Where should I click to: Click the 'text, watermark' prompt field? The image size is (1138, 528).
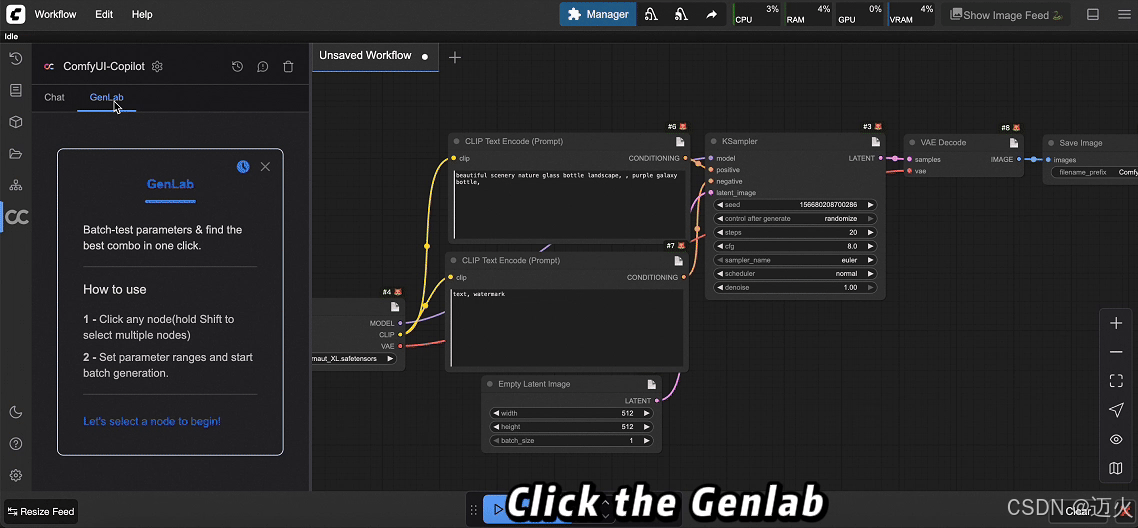pos(567,328)
